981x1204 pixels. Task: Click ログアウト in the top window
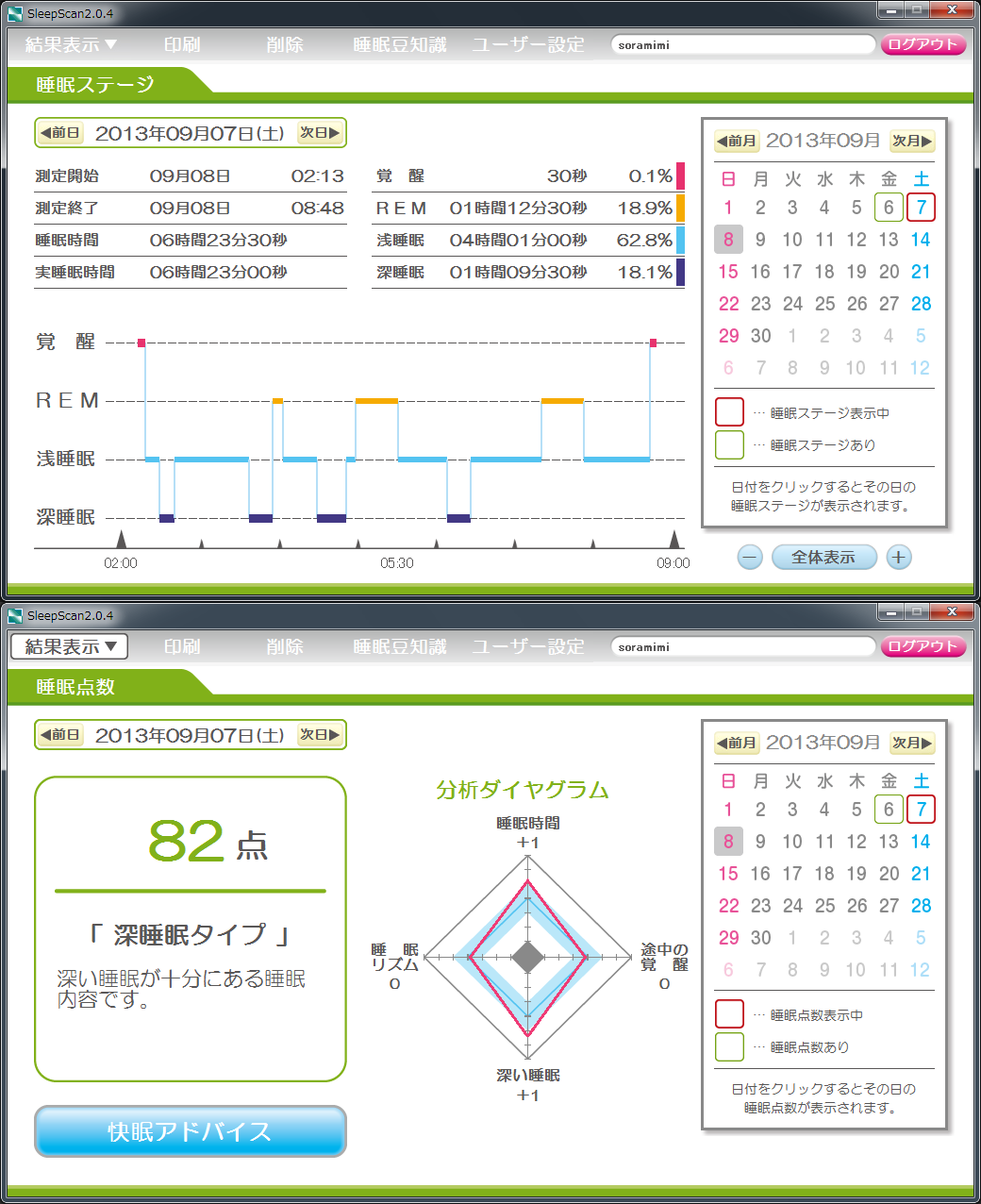[923, 44]
